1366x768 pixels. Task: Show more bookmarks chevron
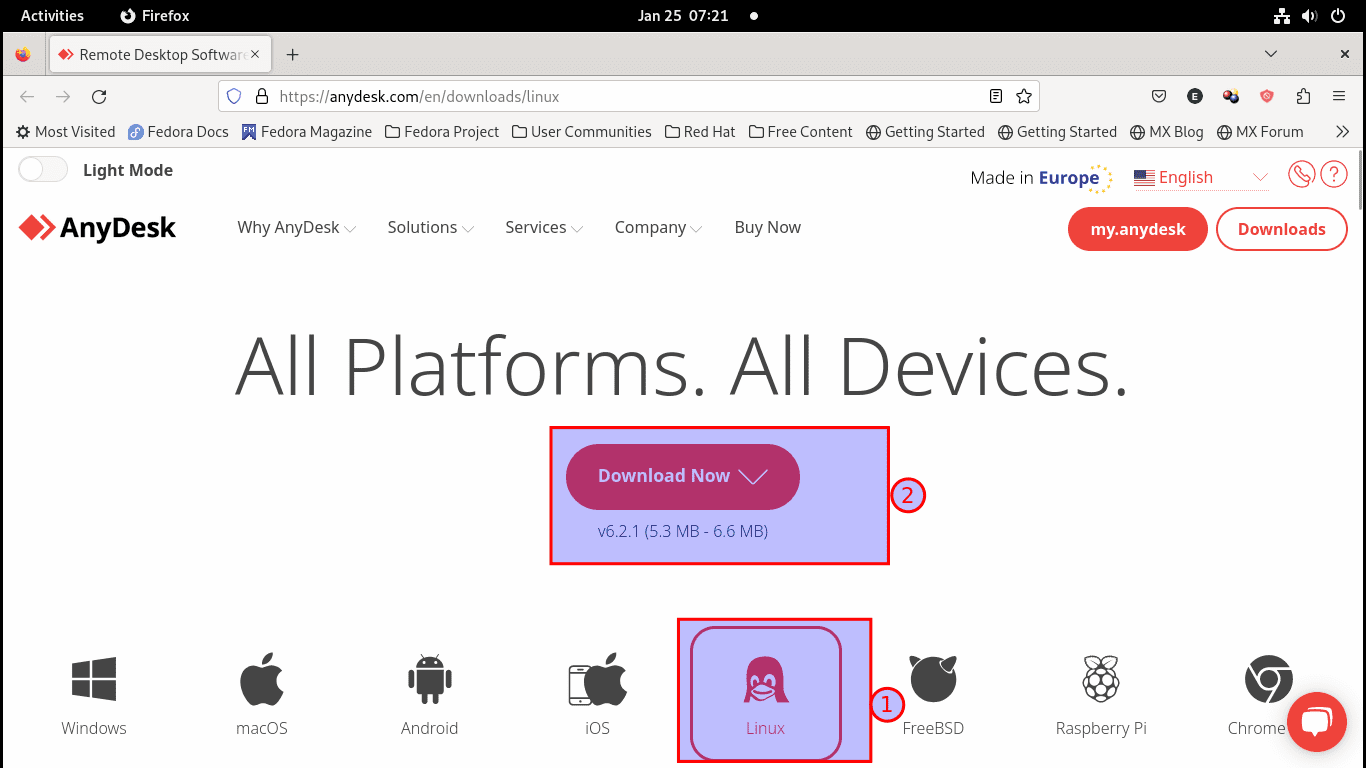point(1343,132)
